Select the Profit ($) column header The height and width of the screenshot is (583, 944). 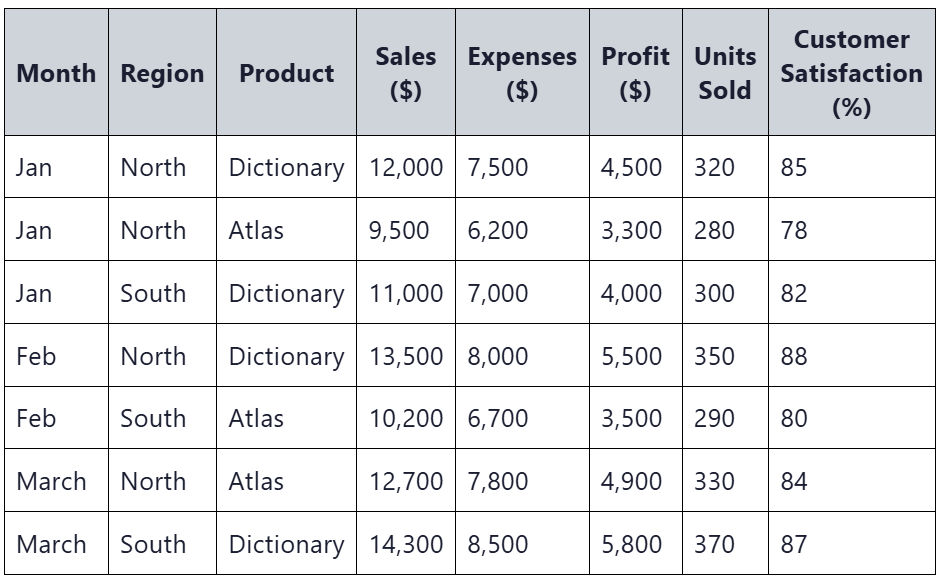(636, 72)
